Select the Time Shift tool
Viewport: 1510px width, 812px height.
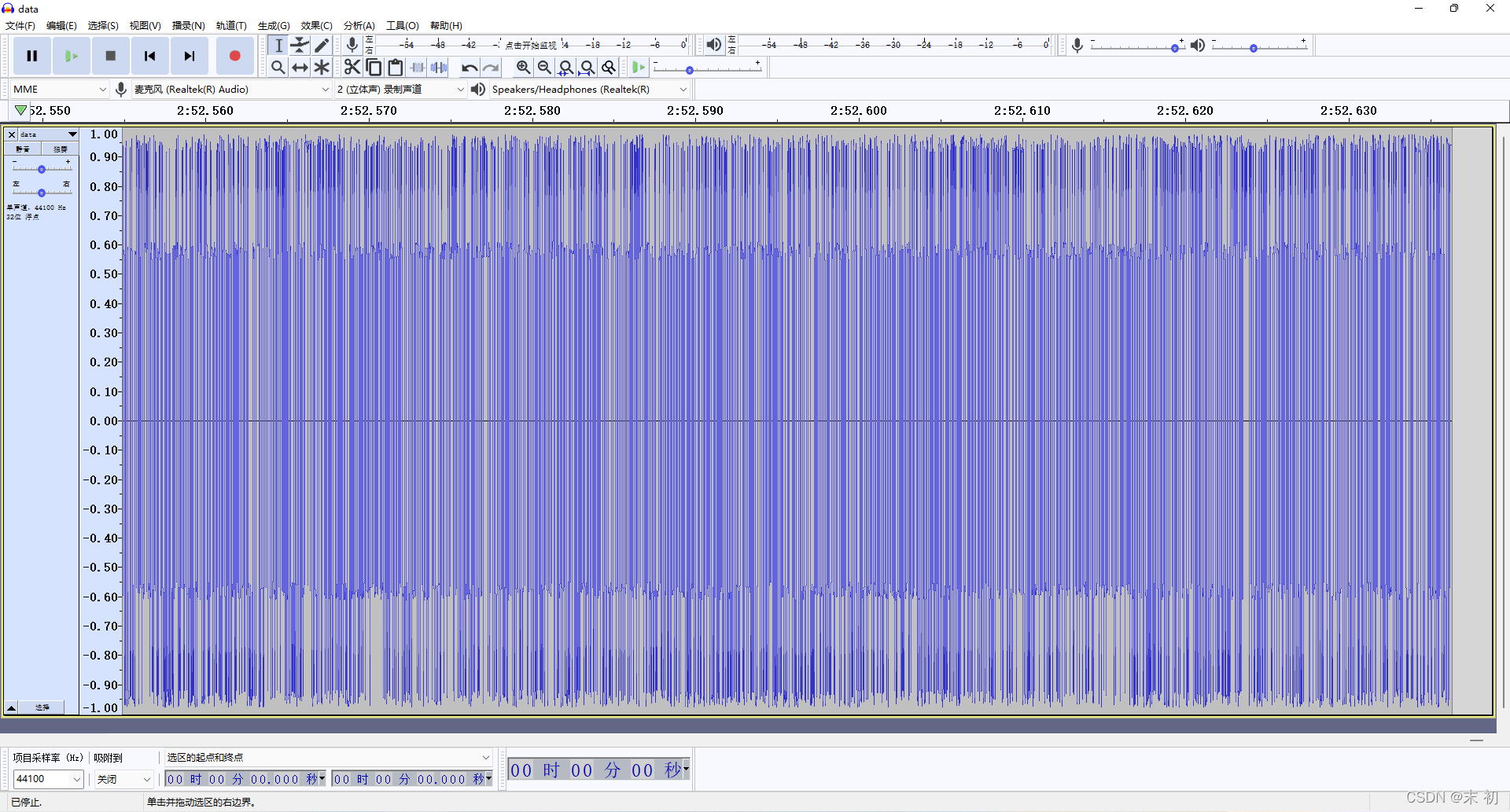(300, 68)
